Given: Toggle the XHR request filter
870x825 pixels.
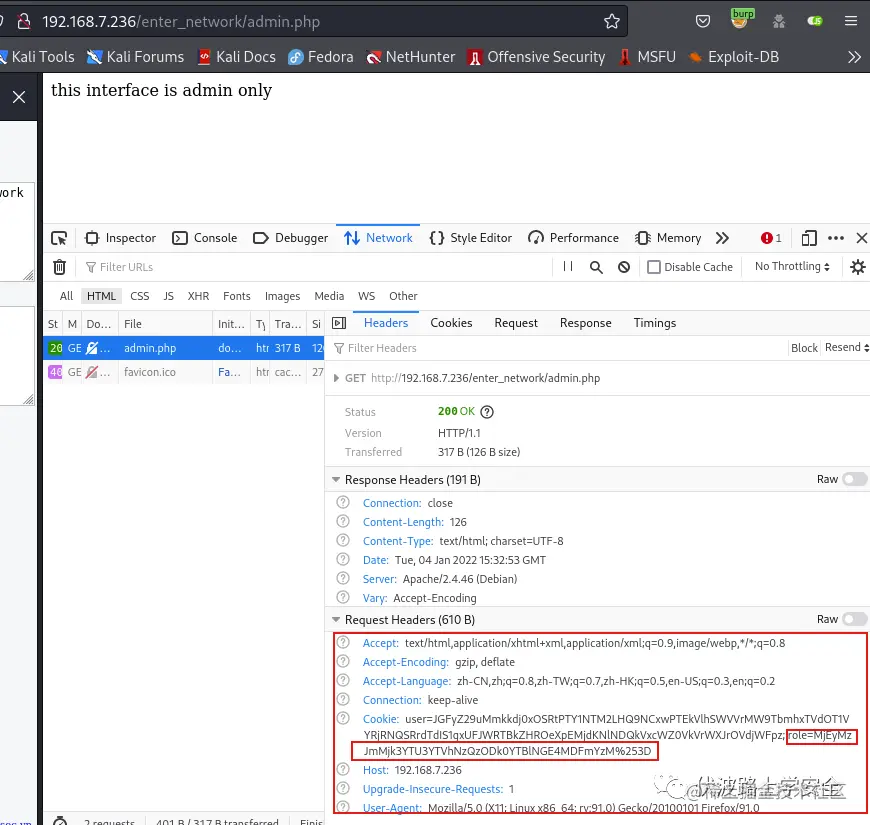Looking at the screenshot, I should coord(198,296).
